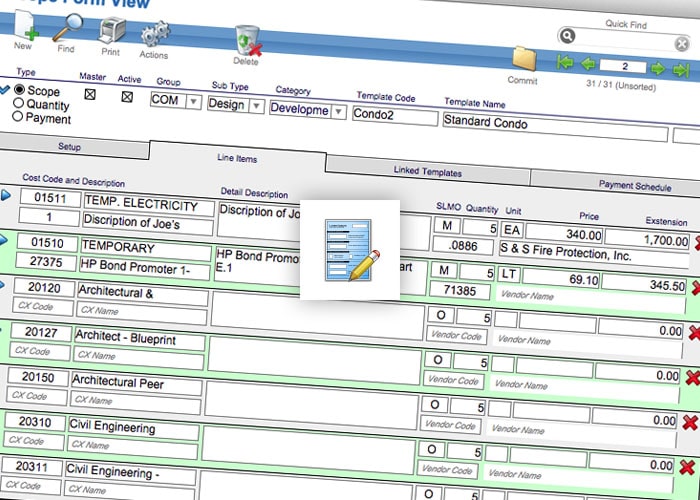The height and width of the screenshot is (500, 700).
Task: Click the form edit pencil icon
Action: pos(352,250)
